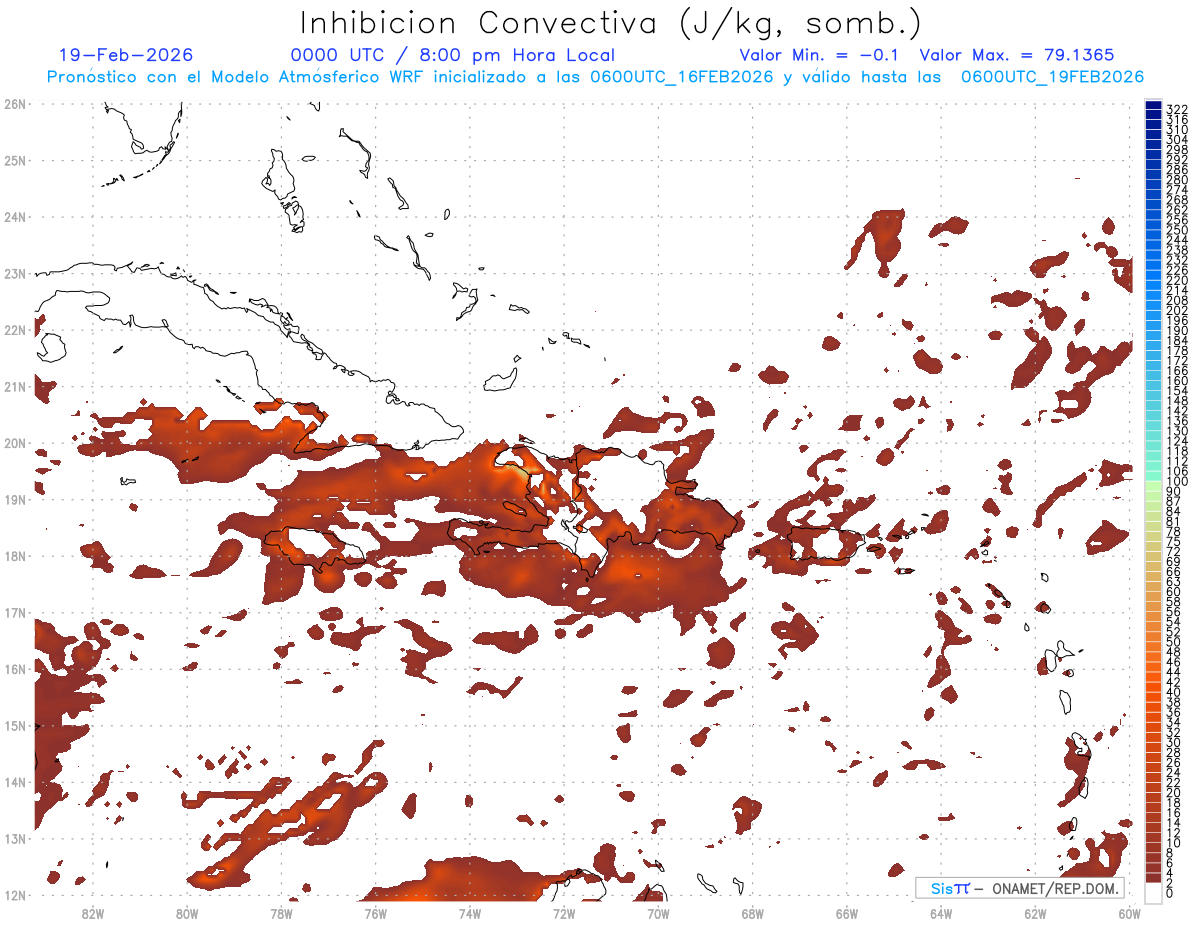Click the 25N latitude label

15,160
